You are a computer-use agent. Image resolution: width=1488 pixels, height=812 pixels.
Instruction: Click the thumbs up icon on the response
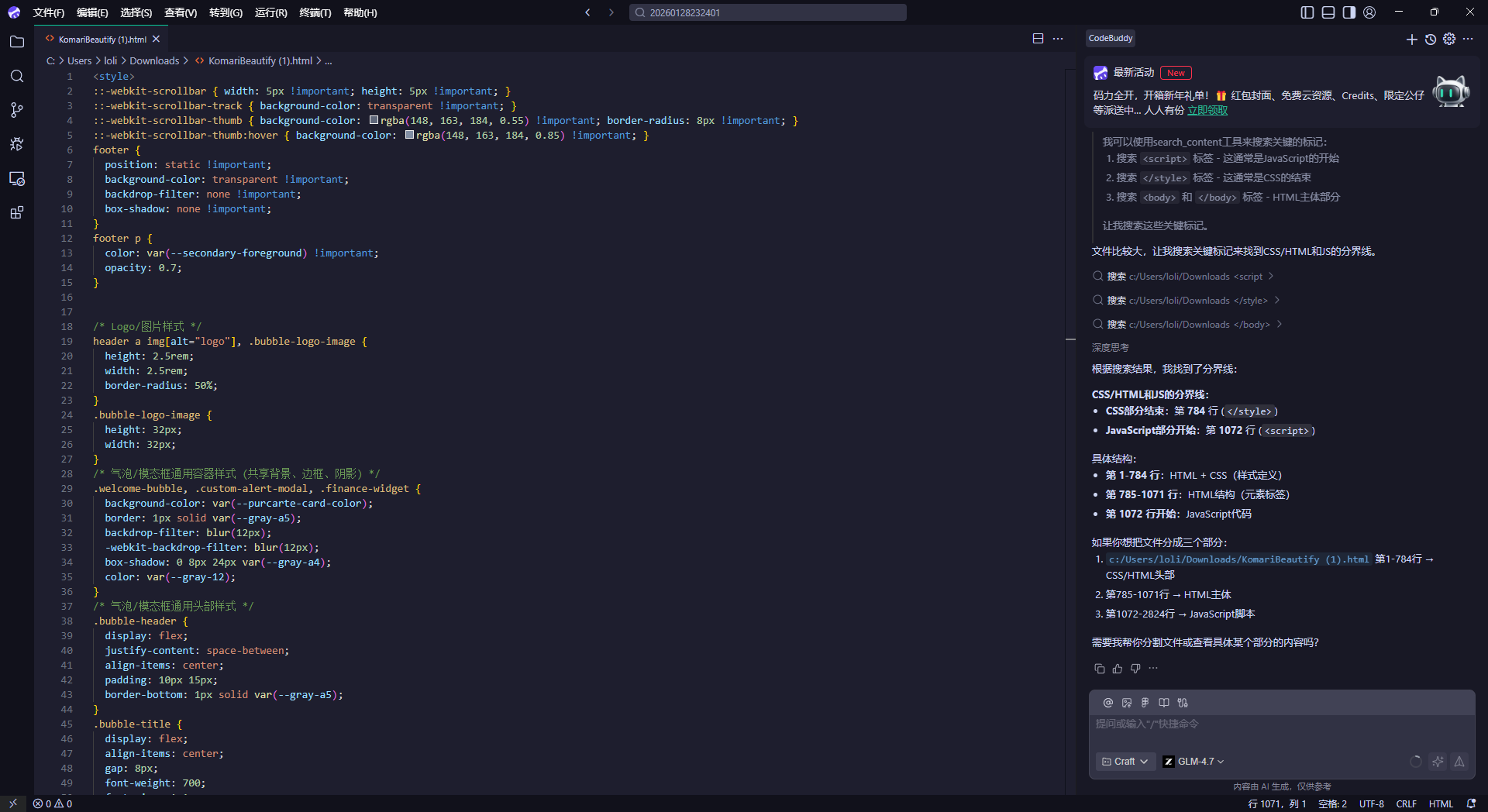tap(1117, 668)
